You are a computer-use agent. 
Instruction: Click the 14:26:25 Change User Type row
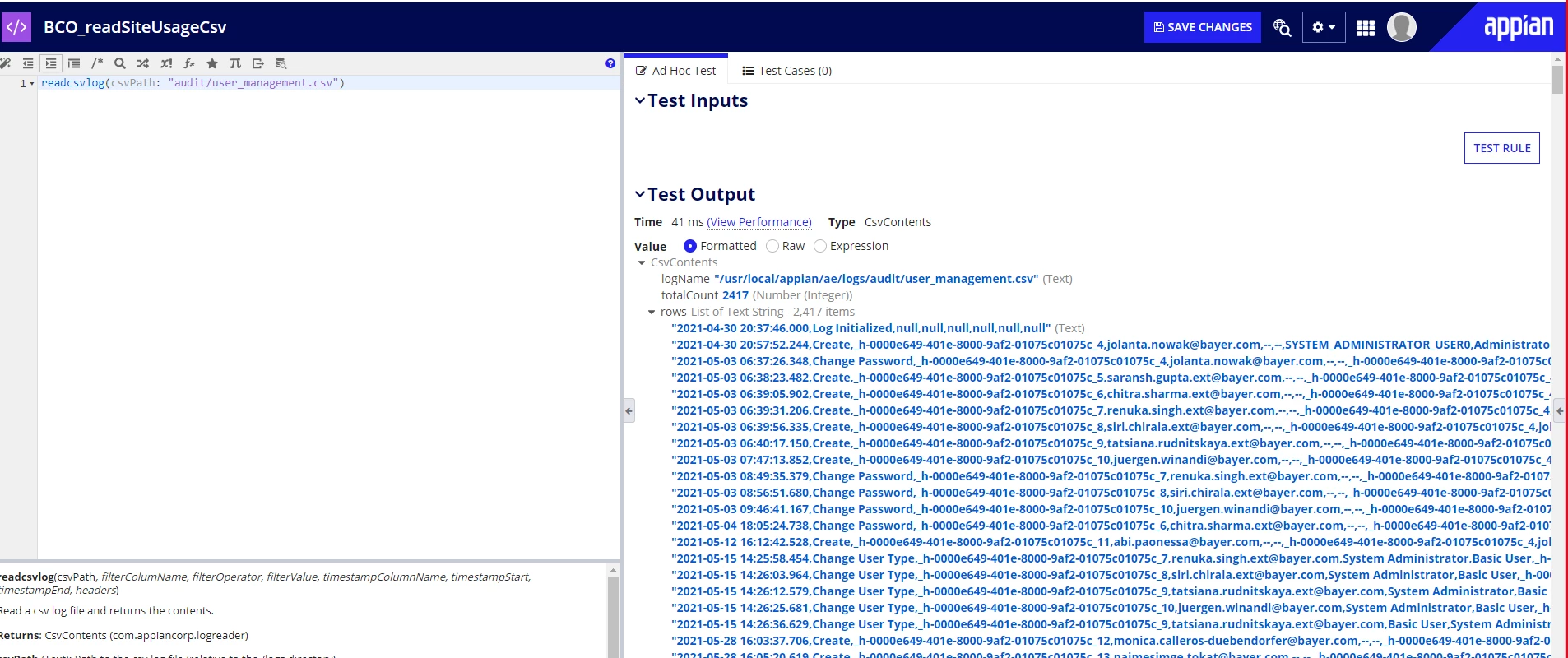[x=1111, y=608]
